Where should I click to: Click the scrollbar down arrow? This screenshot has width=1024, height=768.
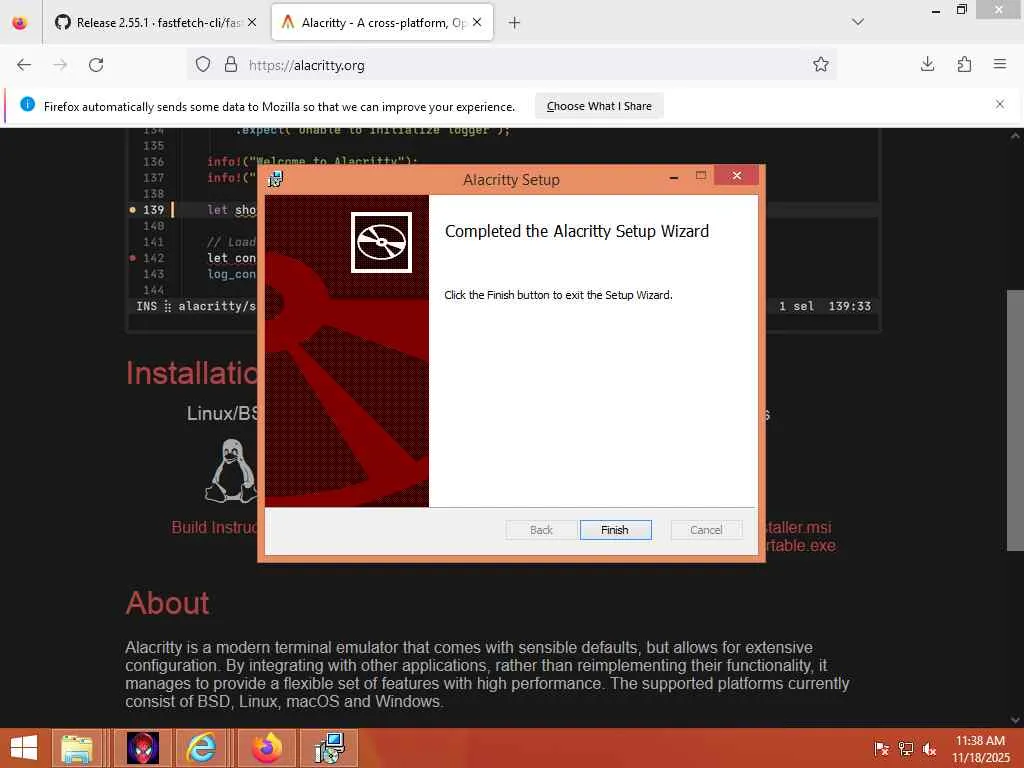[x=1015, y=720]
